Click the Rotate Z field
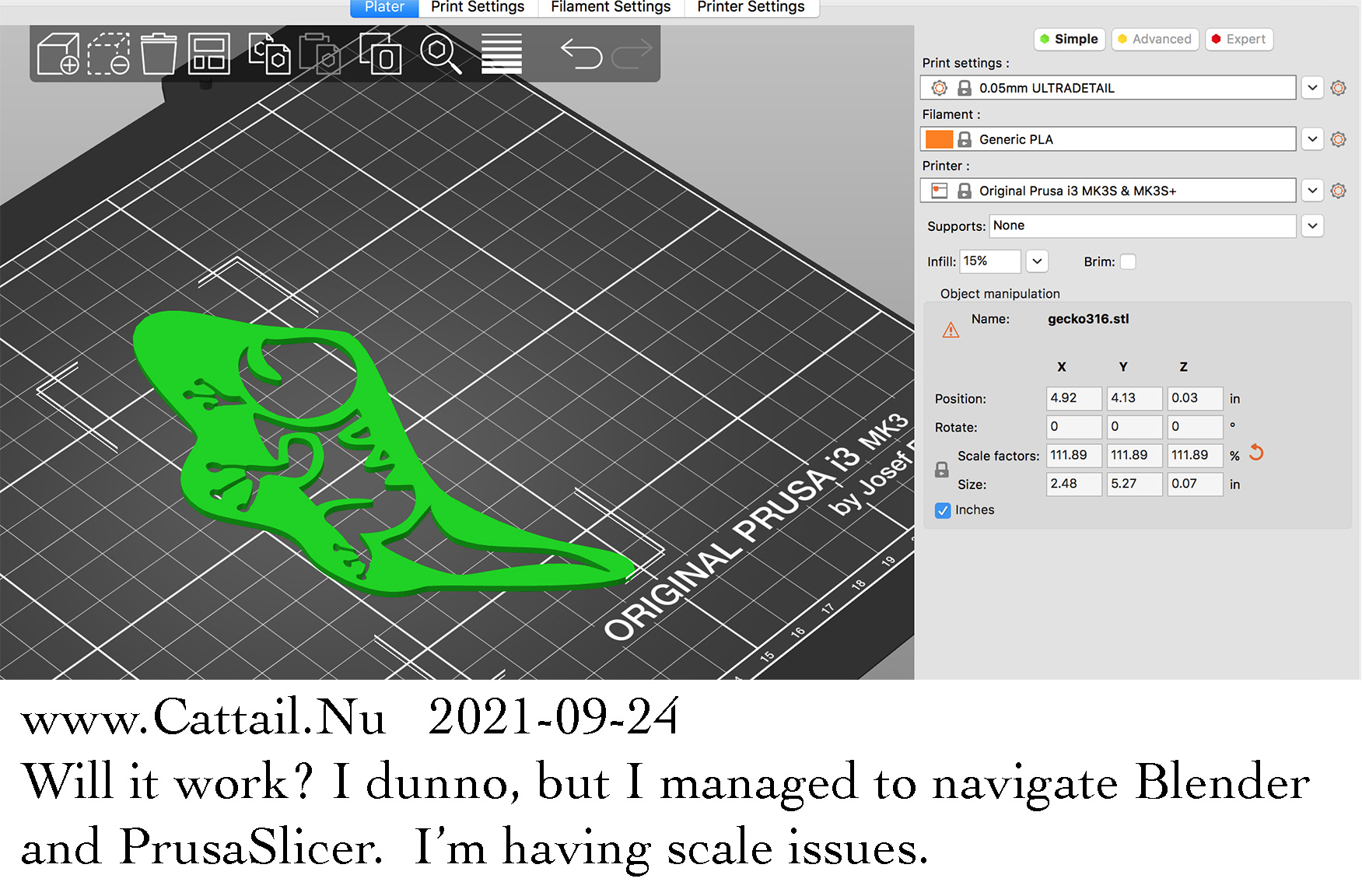This screenshot has height=896, width=1362. coord(1195,427)
